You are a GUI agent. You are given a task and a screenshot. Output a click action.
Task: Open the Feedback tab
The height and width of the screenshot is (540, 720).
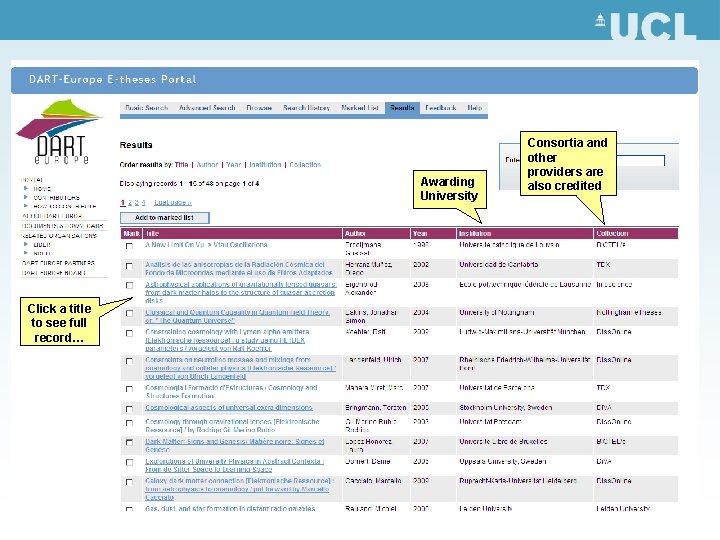440,108
